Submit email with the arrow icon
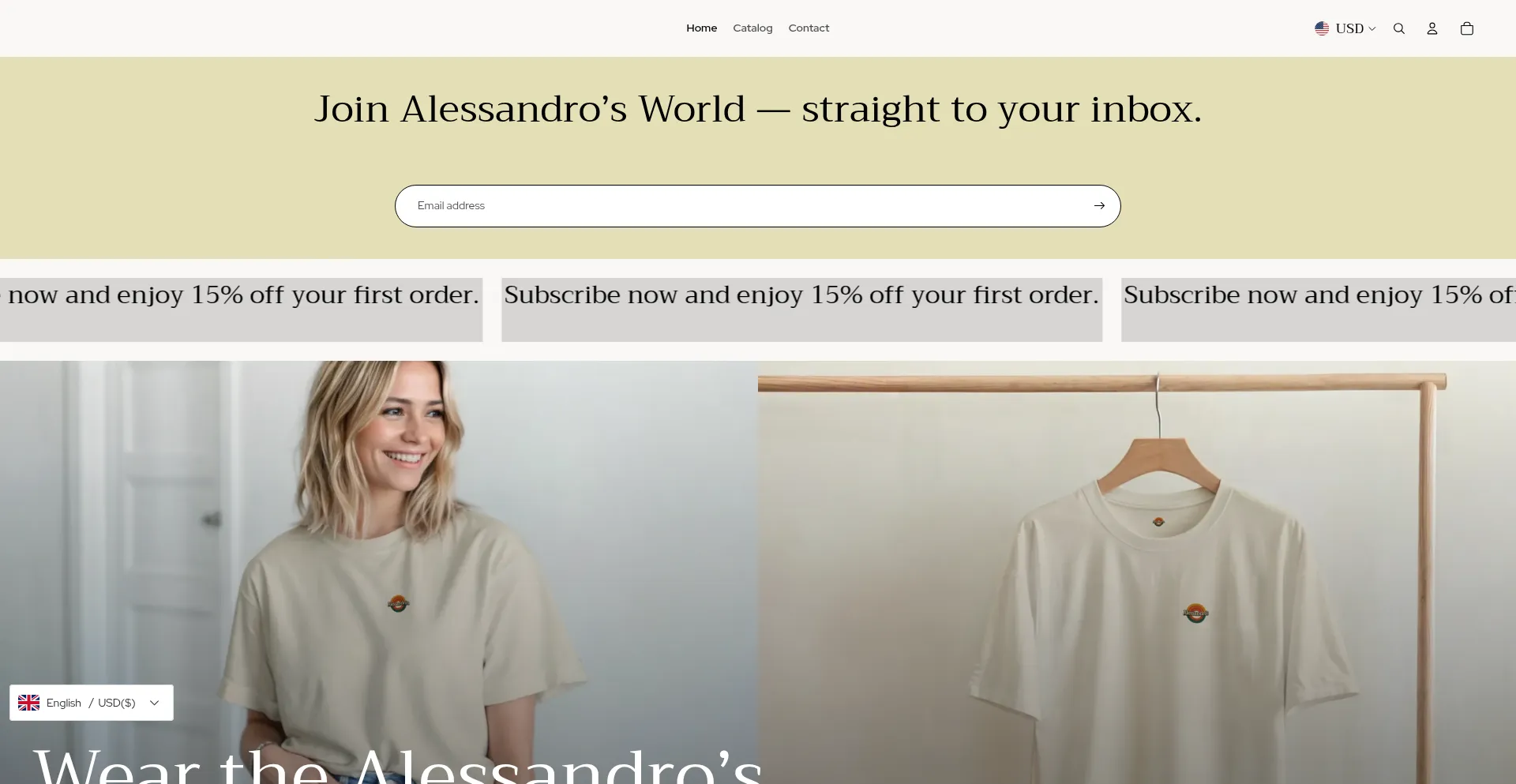The height and width of the screenshot is (784, 1516). 1098,205
